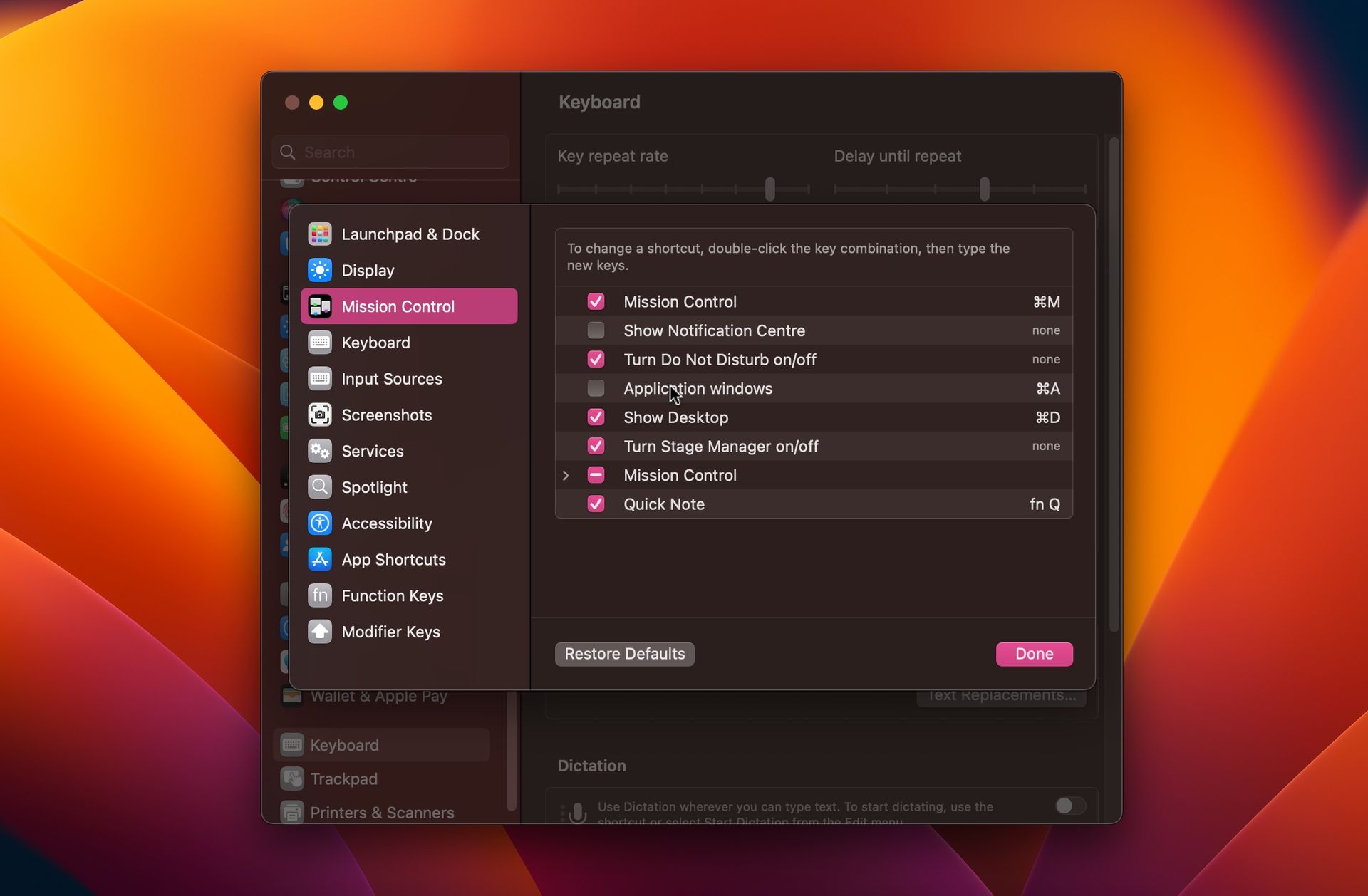Viewport: 1368px width, 896px height.
Task: Open the App Shortcuts icon
Action: click(320, 559)
